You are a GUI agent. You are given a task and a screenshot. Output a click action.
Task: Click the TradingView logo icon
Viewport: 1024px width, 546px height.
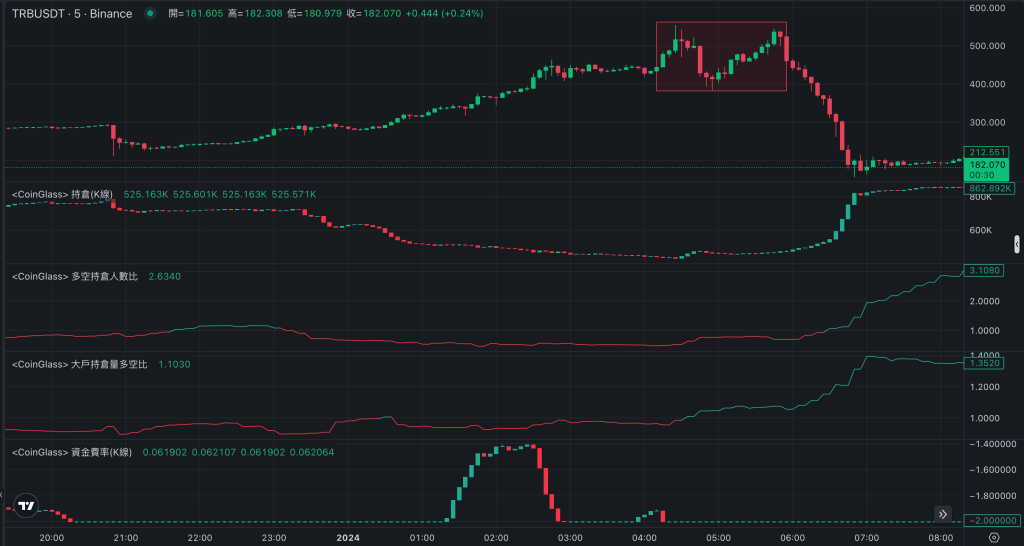pos(27,506)
